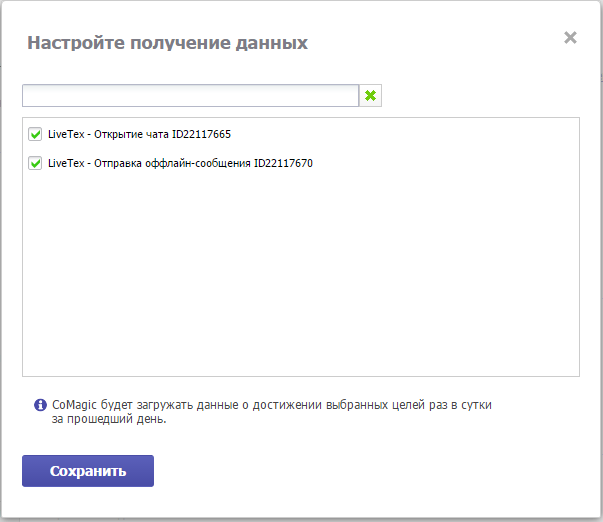
Task: Click the ID22117670 goal identifier text
Action: pyautogui.click(x=283, y=163)
